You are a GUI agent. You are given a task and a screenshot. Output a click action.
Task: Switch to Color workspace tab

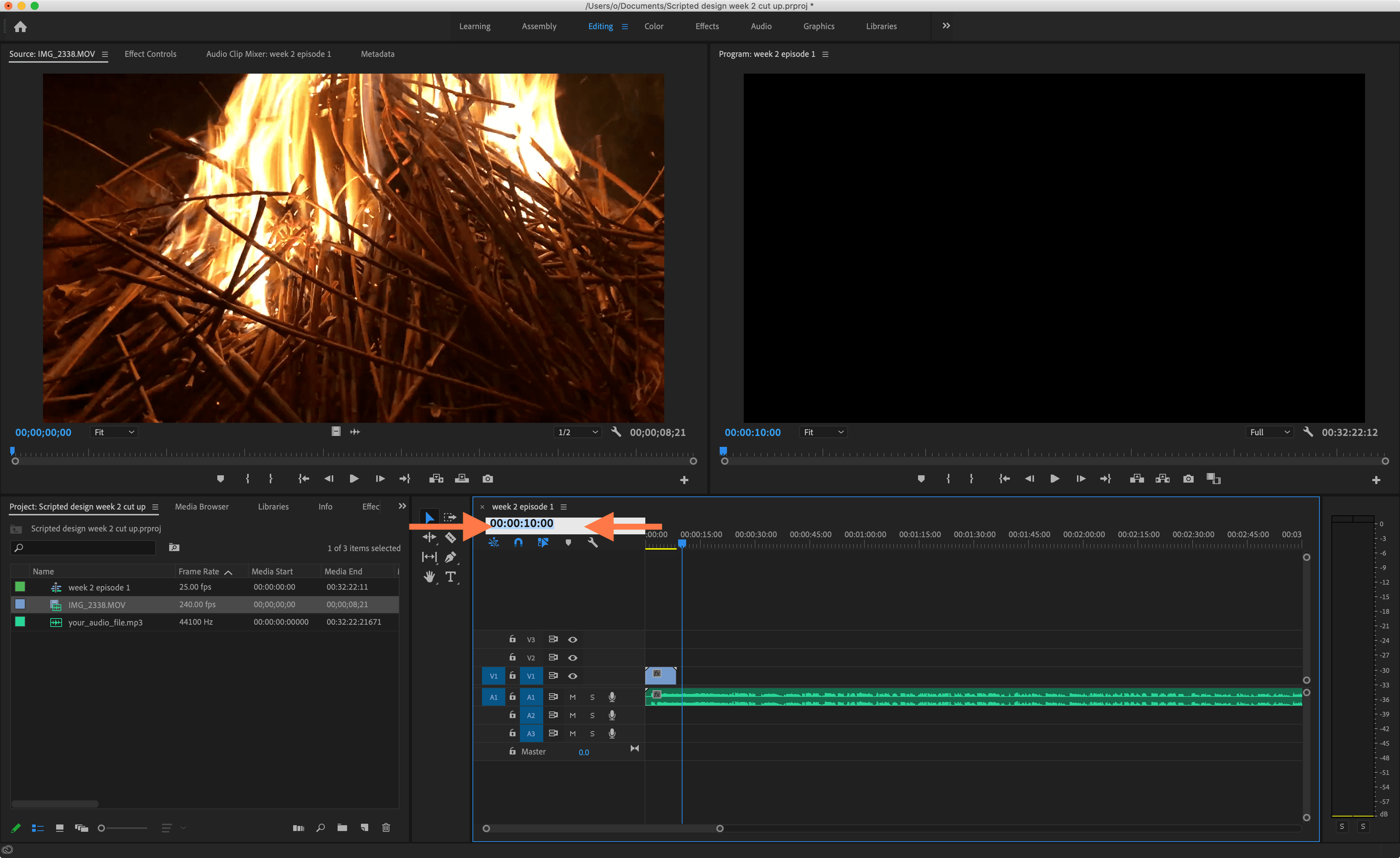[653, 26]
